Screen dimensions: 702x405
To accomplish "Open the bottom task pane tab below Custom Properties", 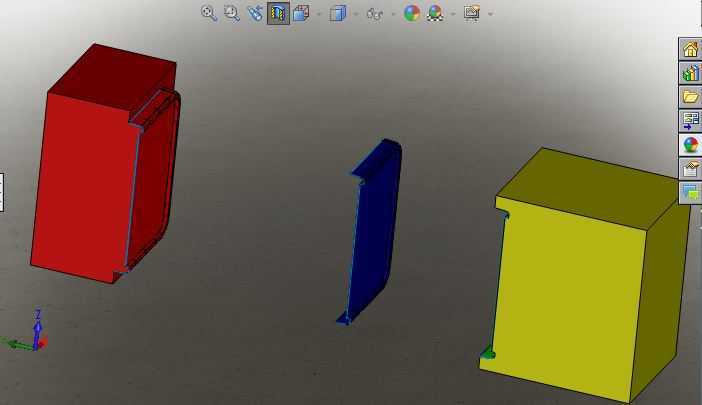I will (x=690, y=193).
